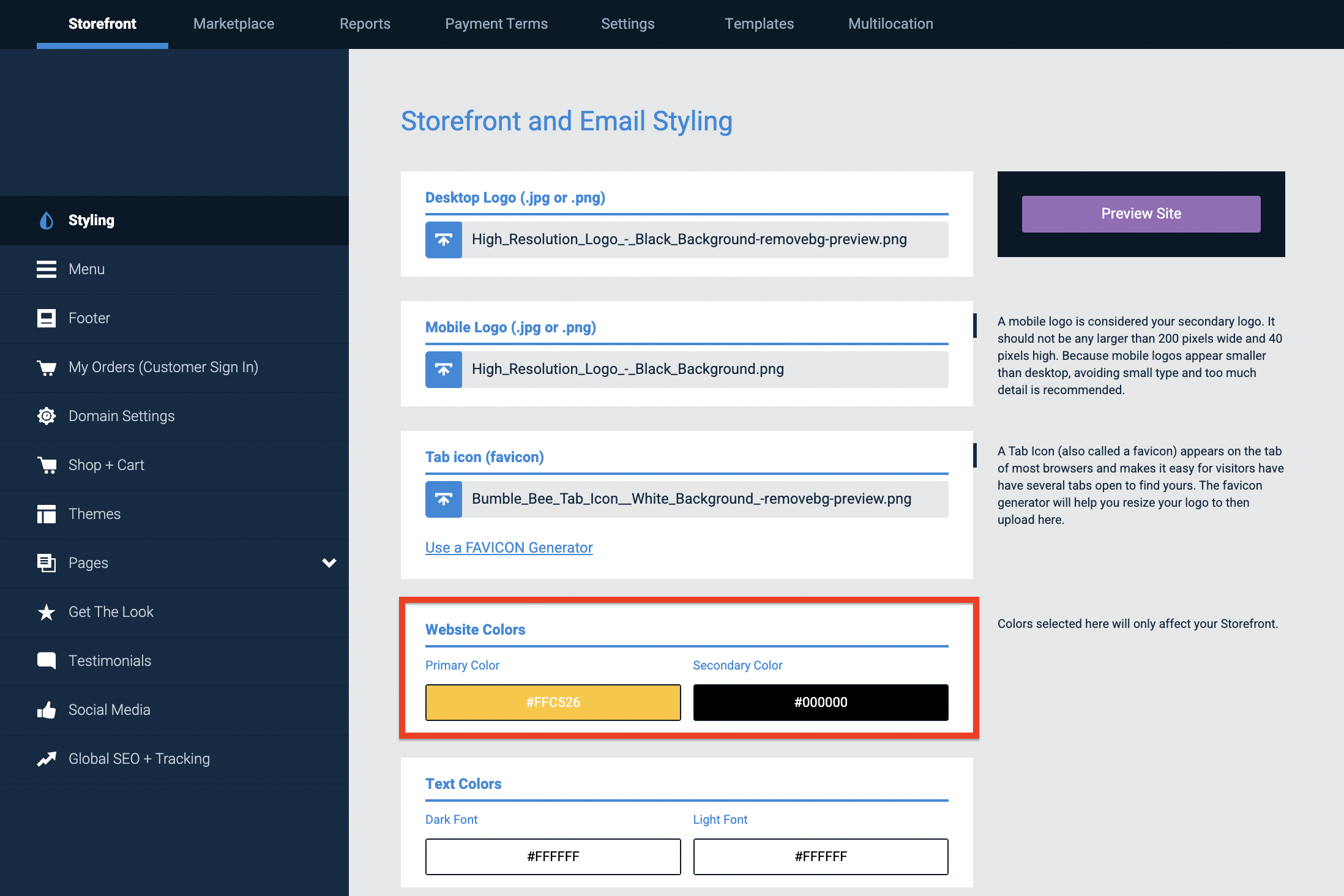Screen dimensions: 1344x896
Task: Select the Themes panel icon
Action: tap(47, 513)
